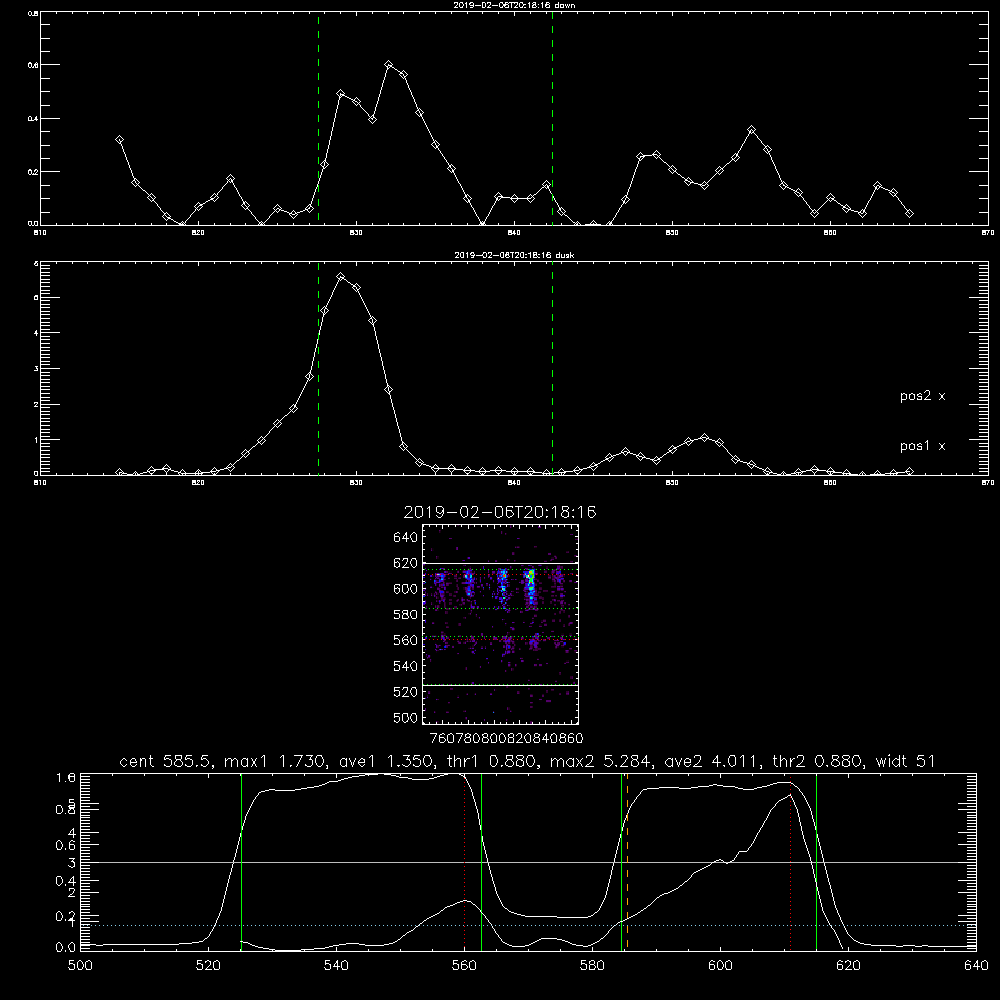
Task: Click the 640 y-axis label of spectrogram image
Action: [x=406, y=538]
